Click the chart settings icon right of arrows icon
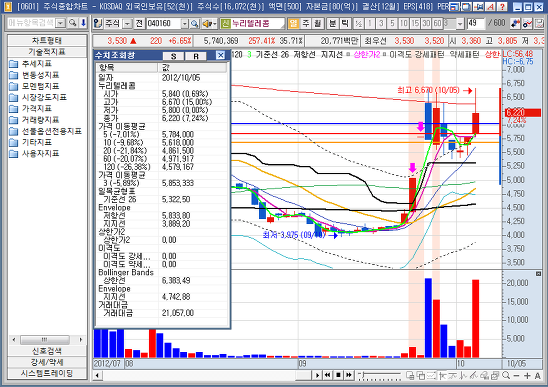The width and height of the screenshot is (548, 387). 527,23
